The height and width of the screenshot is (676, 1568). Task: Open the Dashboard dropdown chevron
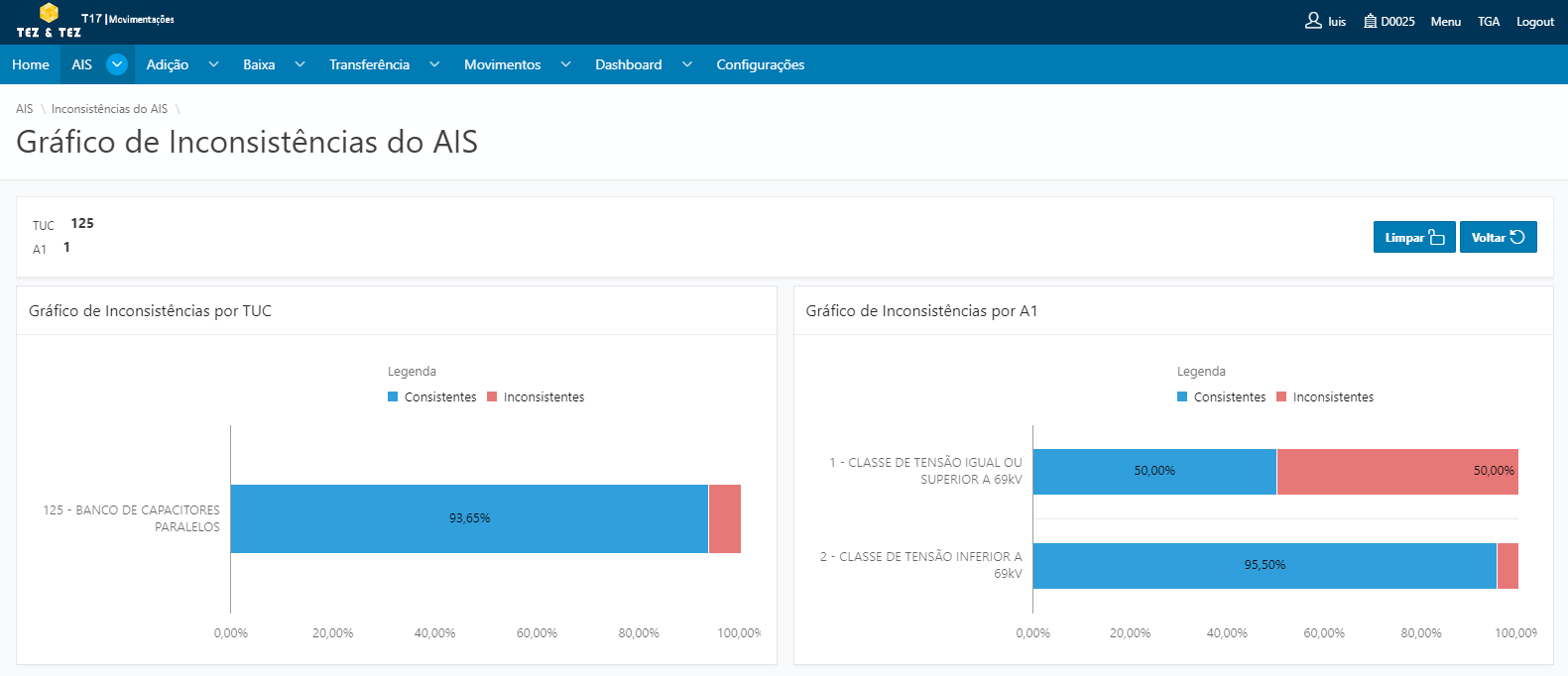tap(686, 64)
